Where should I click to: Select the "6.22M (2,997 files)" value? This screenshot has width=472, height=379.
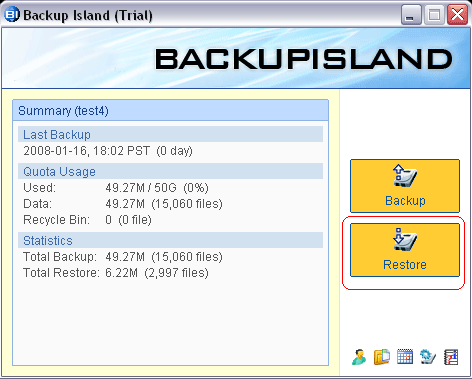coord(157,273)
